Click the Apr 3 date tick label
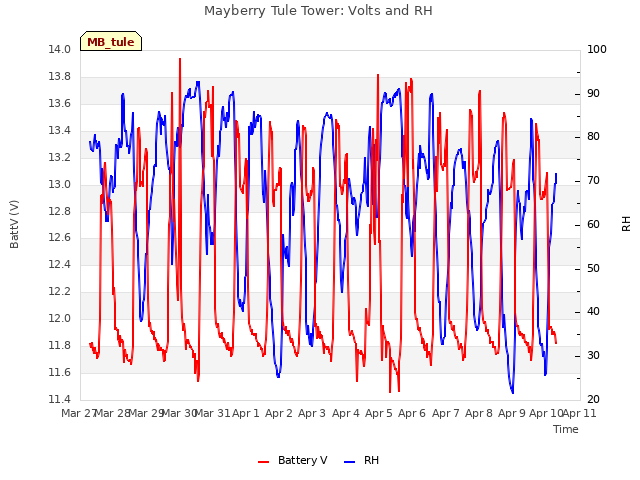The width and height of the screenshot is (640, 480). click(x=312, y=413)
